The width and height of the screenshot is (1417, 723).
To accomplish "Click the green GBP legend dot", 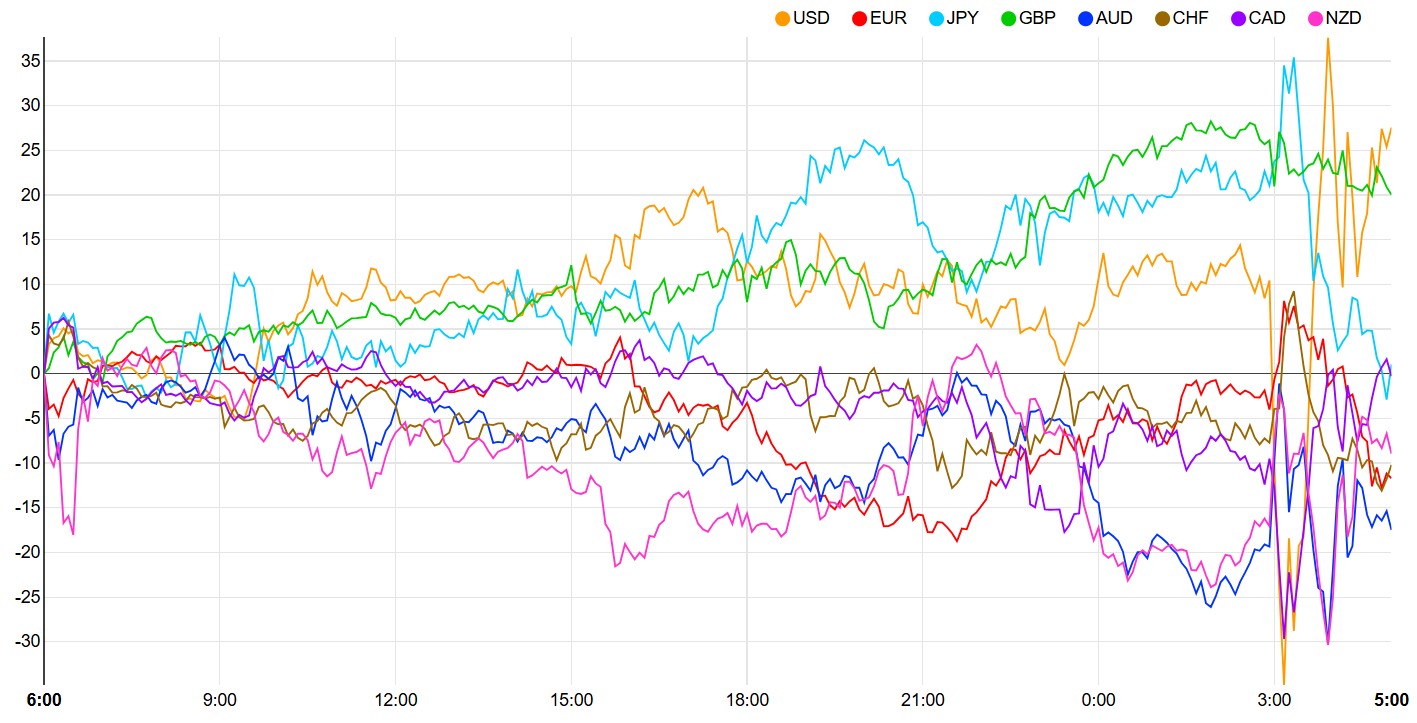I will 1008,18.
